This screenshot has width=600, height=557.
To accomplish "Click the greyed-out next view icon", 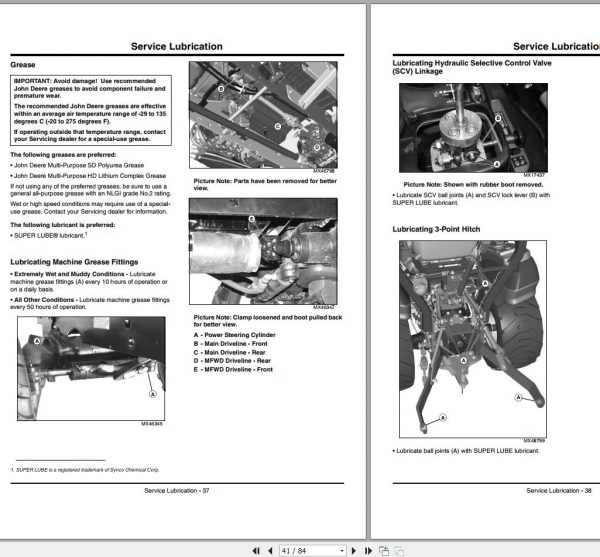I will point(399,550).
